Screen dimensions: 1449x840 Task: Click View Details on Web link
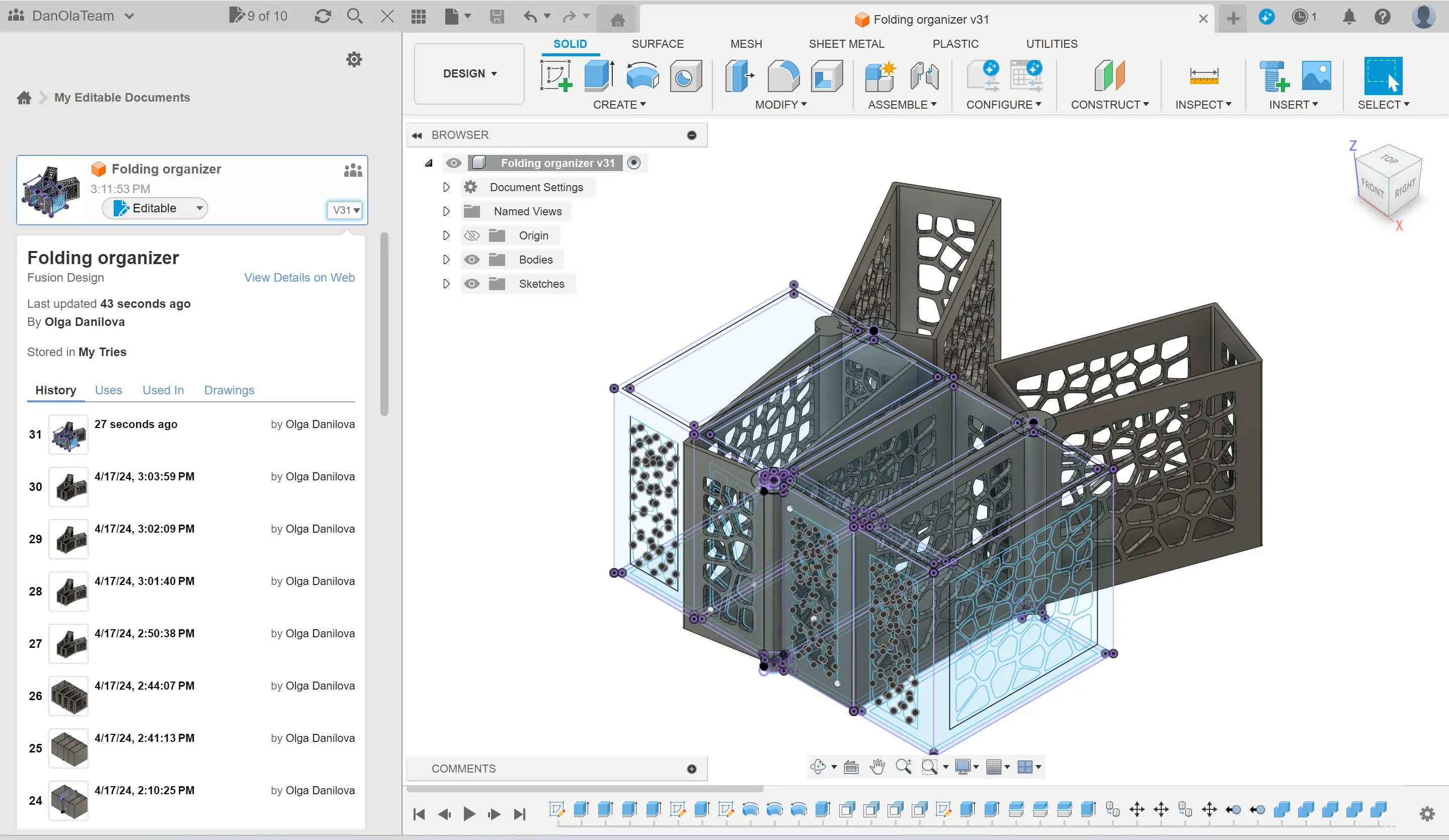[x=299, y=277]
